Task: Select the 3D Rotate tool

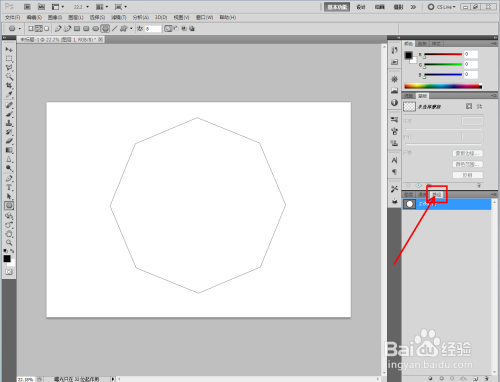Action: pyautogui.click(x=9, y=216)
